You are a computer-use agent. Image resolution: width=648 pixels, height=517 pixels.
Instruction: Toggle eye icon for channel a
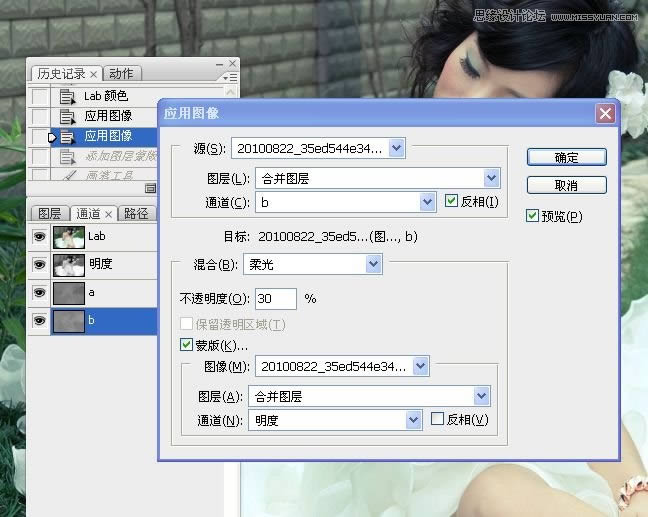pyautogui.click(x=39, y=293)
